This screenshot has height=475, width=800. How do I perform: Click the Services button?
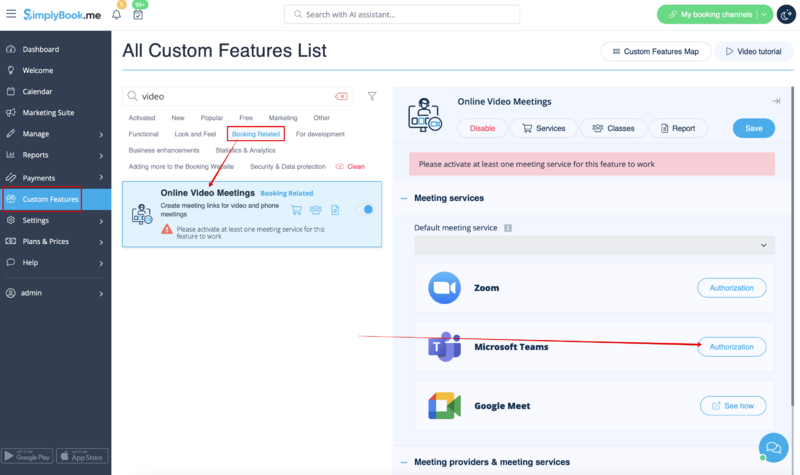544,128
